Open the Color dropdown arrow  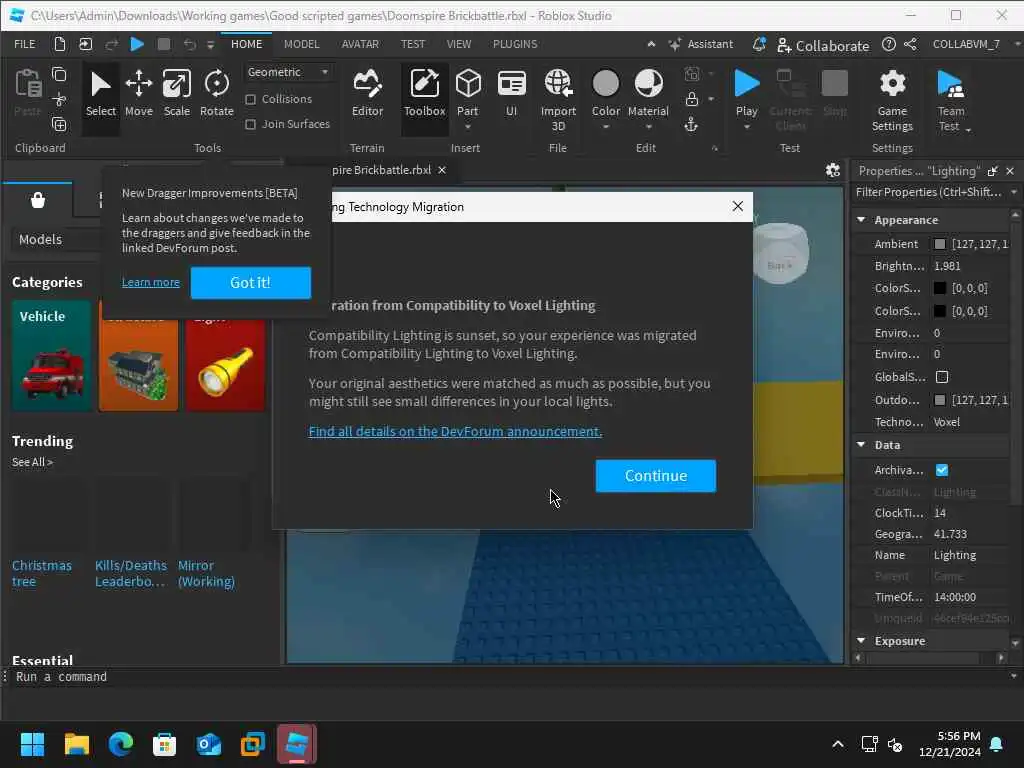coord(605,127)
